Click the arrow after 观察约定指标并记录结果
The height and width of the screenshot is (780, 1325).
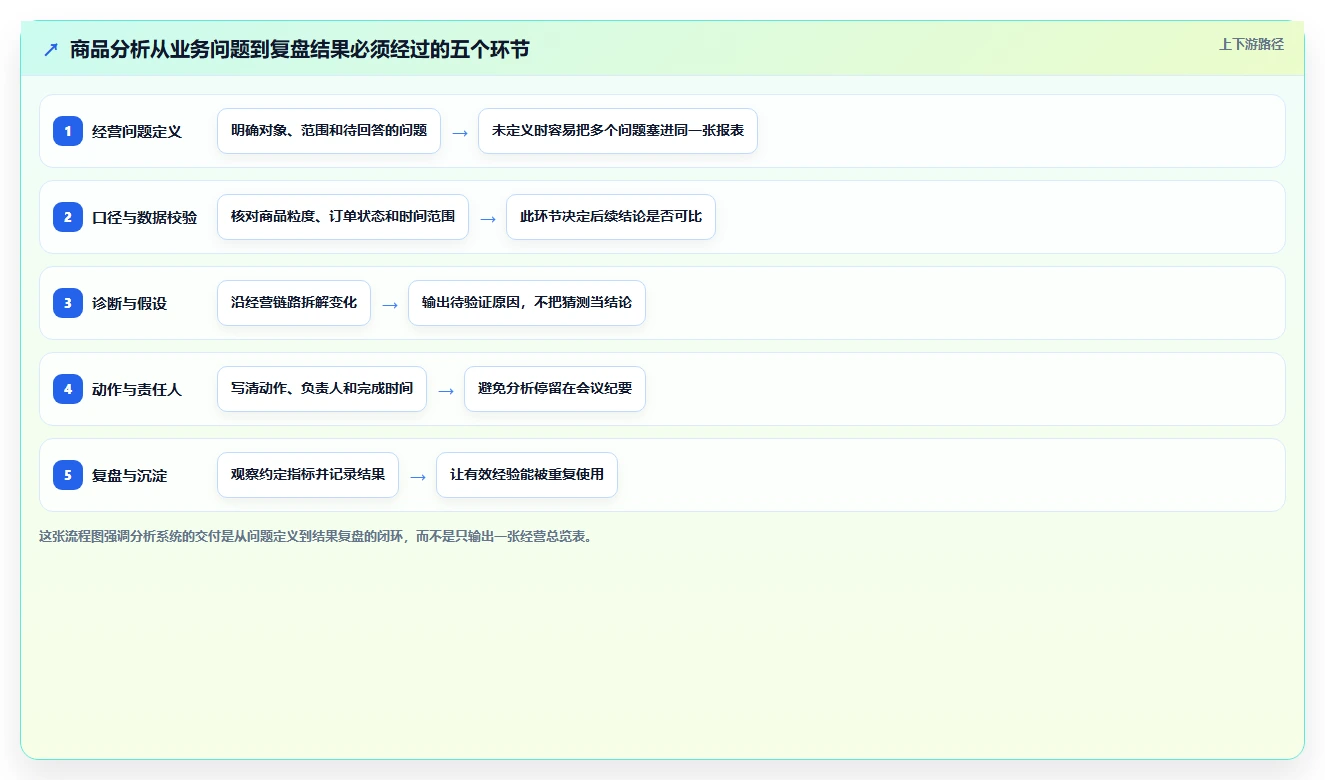coord(418,476)
